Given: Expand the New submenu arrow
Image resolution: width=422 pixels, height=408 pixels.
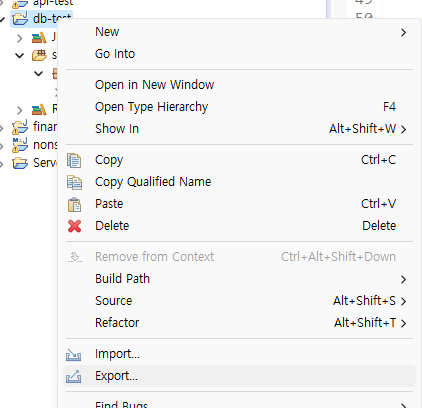Looking at the screenshot, I should [403, 32].
